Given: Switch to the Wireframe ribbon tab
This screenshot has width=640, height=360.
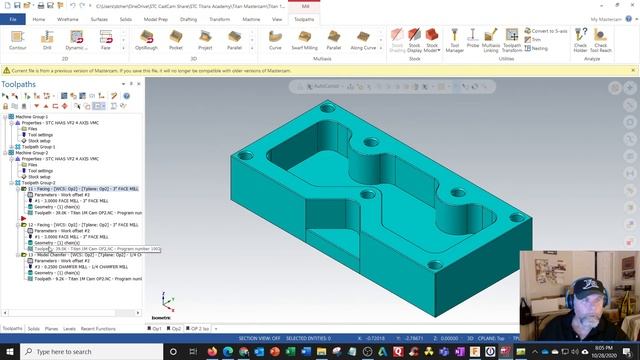Looking at the screenshot, I should pyautogui.click(x=68, y=19).
